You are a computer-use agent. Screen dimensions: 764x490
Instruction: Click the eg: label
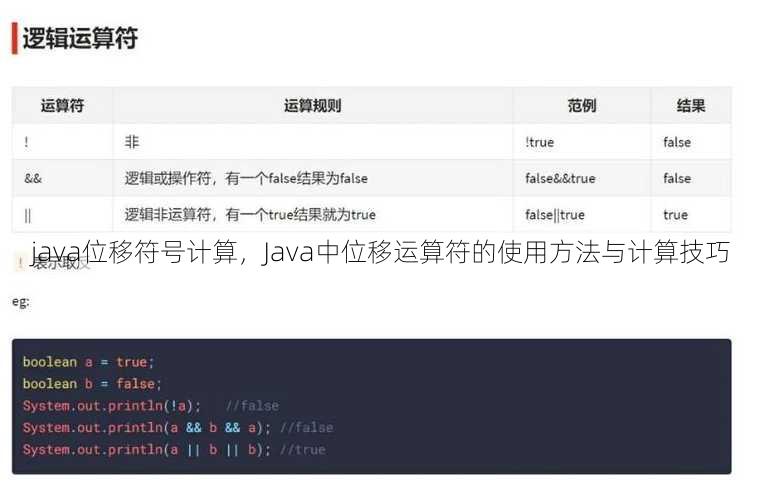tap(20, 302)
